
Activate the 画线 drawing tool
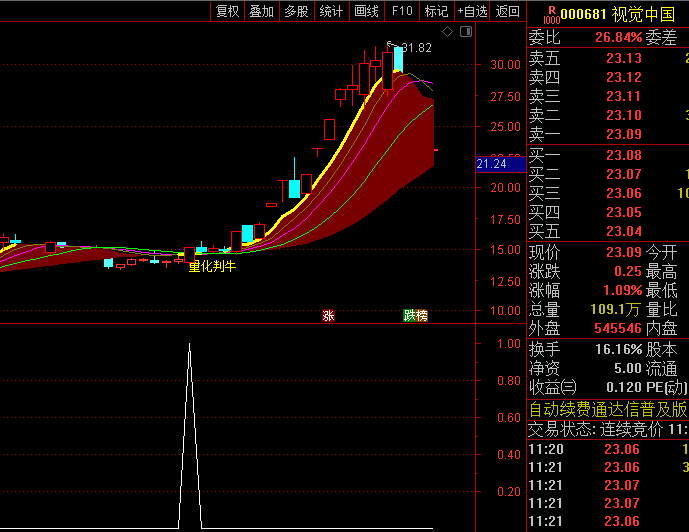366,11
